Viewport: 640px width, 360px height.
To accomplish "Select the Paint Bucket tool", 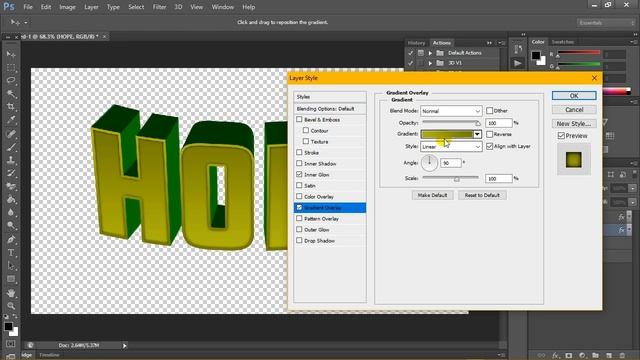I will [x=11, y=199].
